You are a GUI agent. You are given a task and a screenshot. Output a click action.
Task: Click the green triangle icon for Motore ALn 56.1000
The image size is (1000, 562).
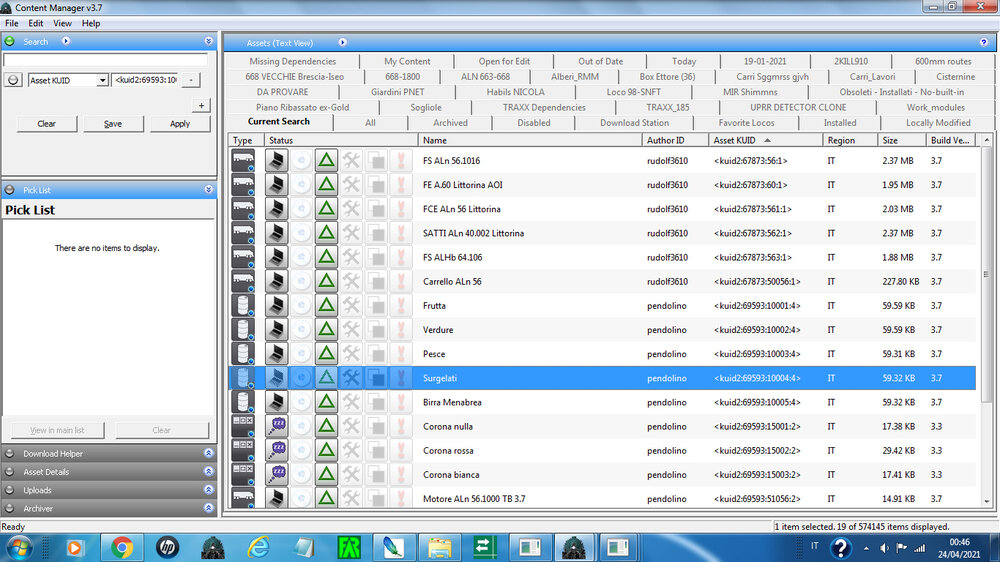pyautogui.click(x=326, y=498)
